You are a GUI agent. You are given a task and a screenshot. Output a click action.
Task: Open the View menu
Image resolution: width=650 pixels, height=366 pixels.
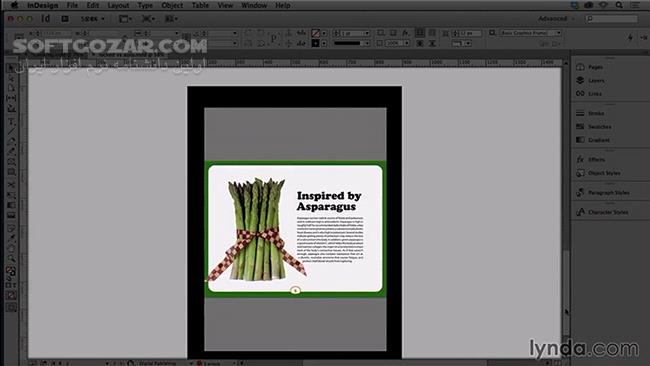(x=225, y=5)
